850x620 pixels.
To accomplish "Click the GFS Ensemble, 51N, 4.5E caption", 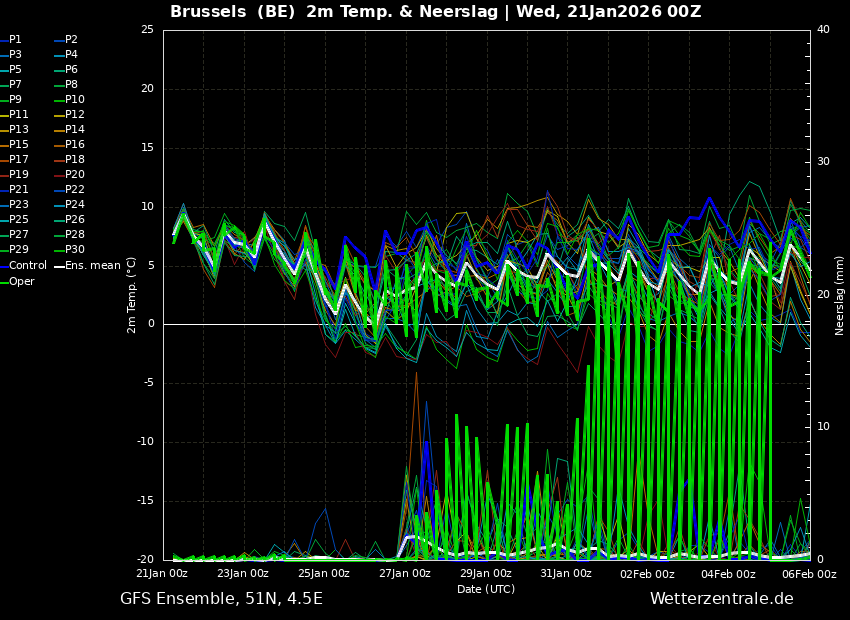I will click(221, 599).
